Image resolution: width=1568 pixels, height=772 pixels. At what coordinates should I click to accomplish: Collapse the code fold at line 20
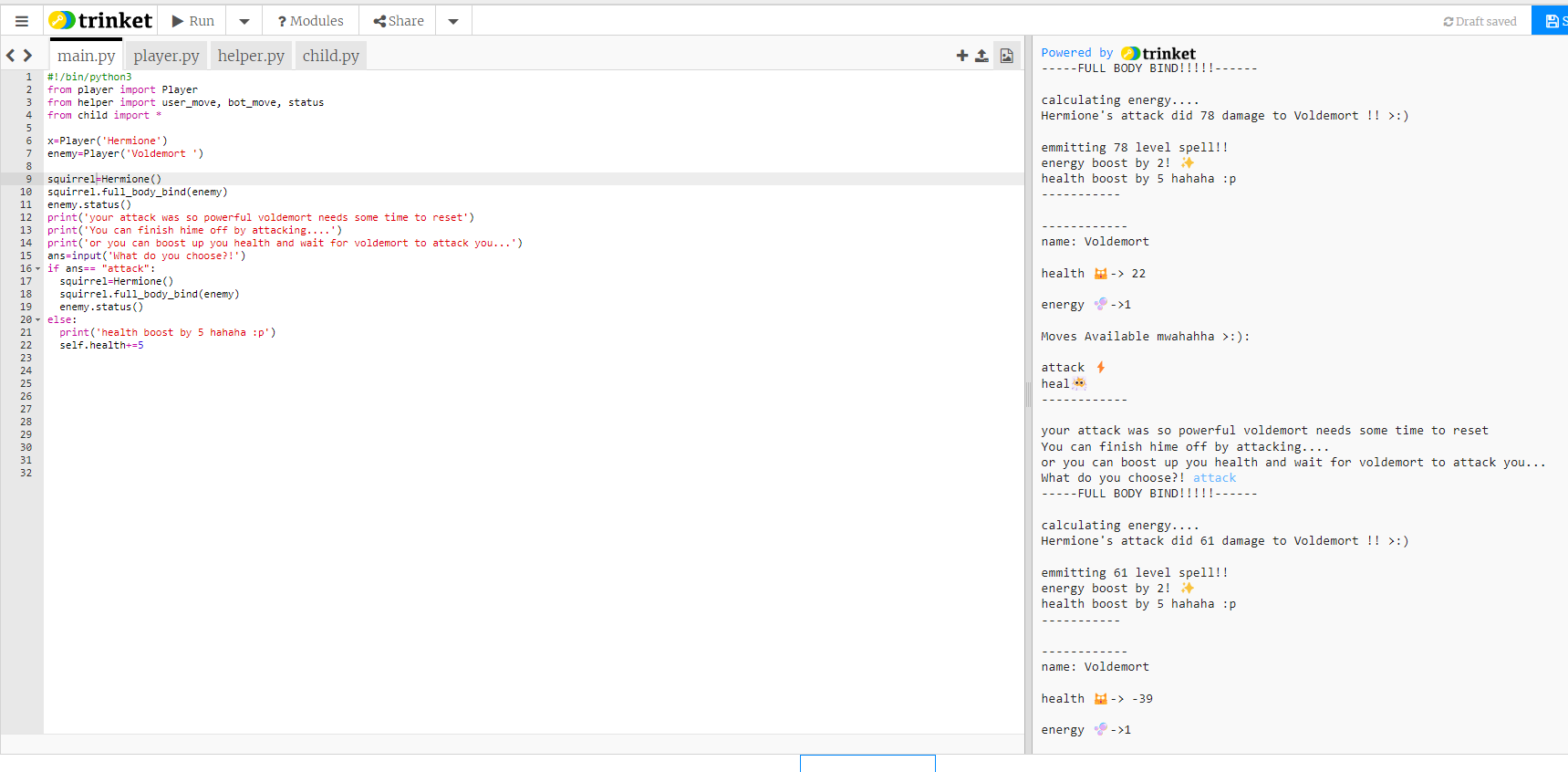(x=37, y=320)
